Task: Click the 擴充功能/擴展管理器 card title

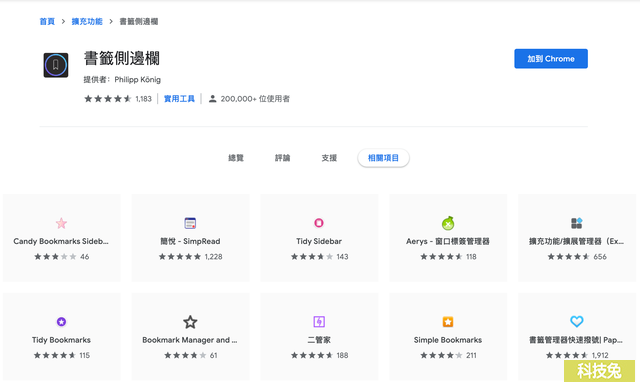Action: coord(576,241)
